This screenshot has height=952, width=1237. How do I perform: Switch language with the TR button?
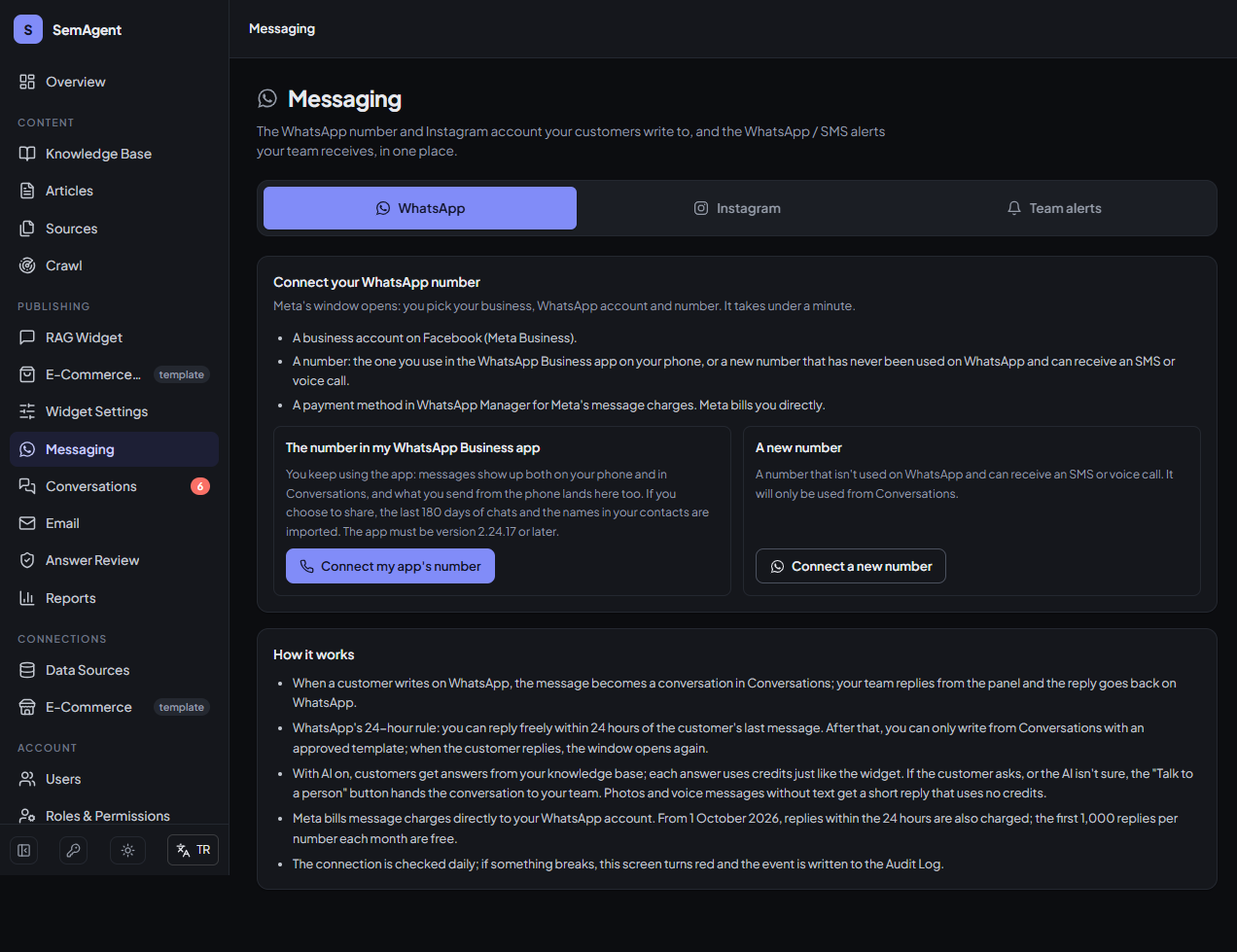click(193, 850)
